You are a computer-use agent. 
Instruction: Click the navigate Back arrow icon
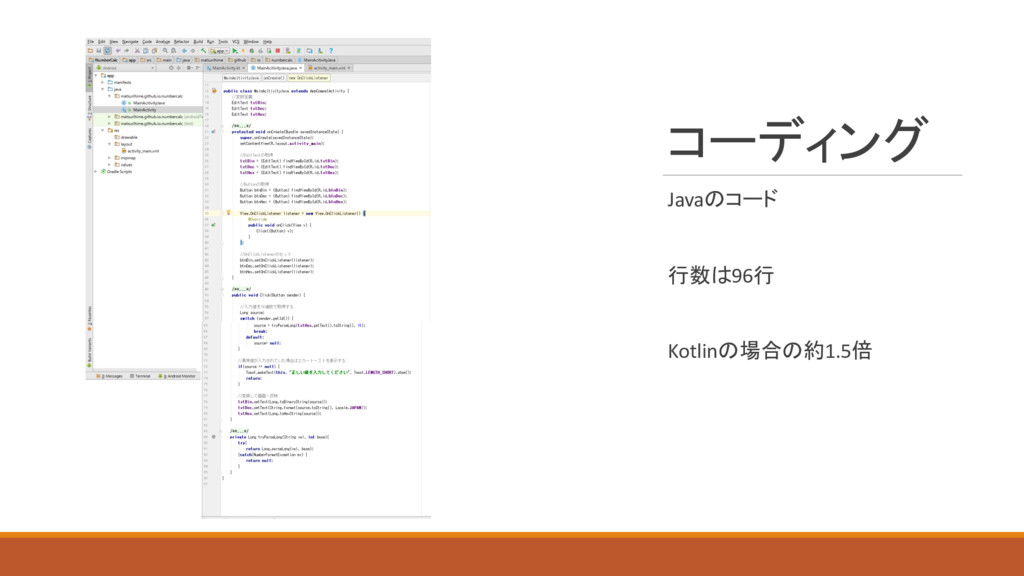[184, 51]
